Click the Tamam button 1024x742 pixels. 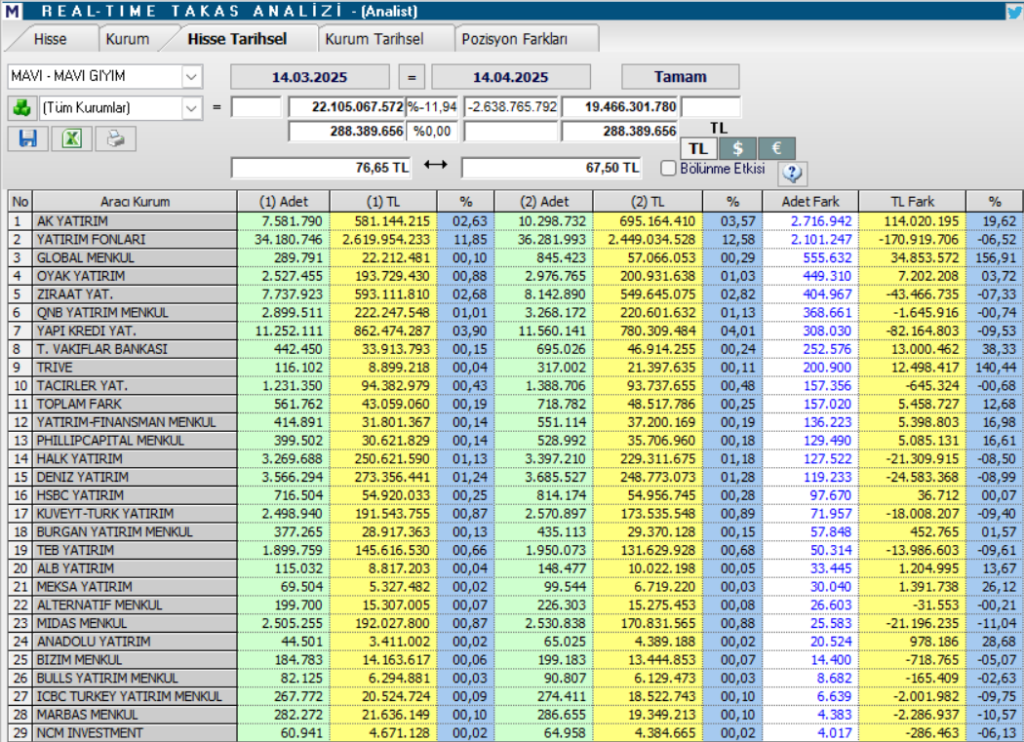click(x=680, y=77)
